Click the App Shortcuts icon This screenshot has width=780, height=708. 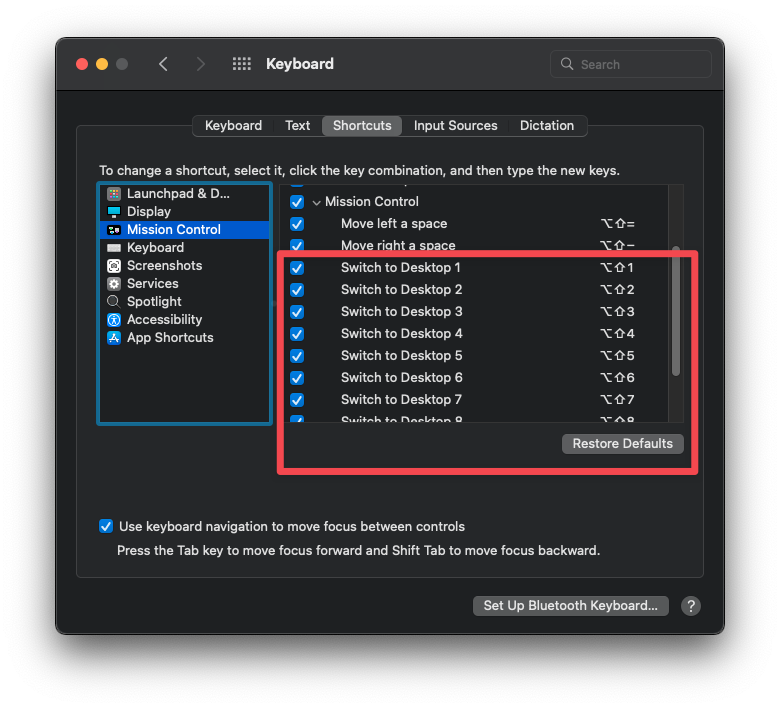114,338
